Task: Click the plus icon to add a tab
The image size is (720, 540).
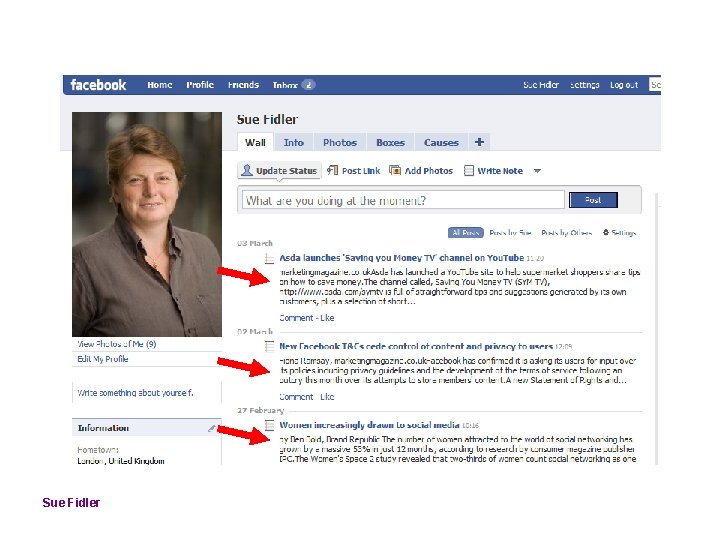Action: click(x=479, y=142)
